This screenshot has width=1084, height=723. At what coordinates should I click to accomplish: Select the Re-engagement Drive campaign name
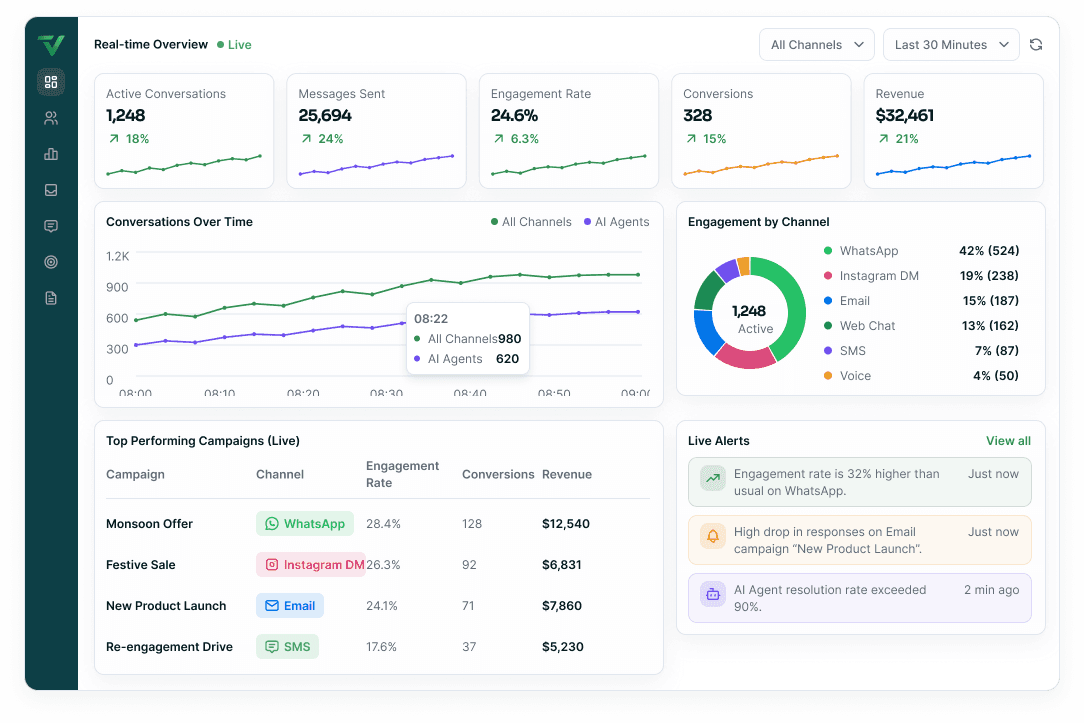[x=169, y=647]
